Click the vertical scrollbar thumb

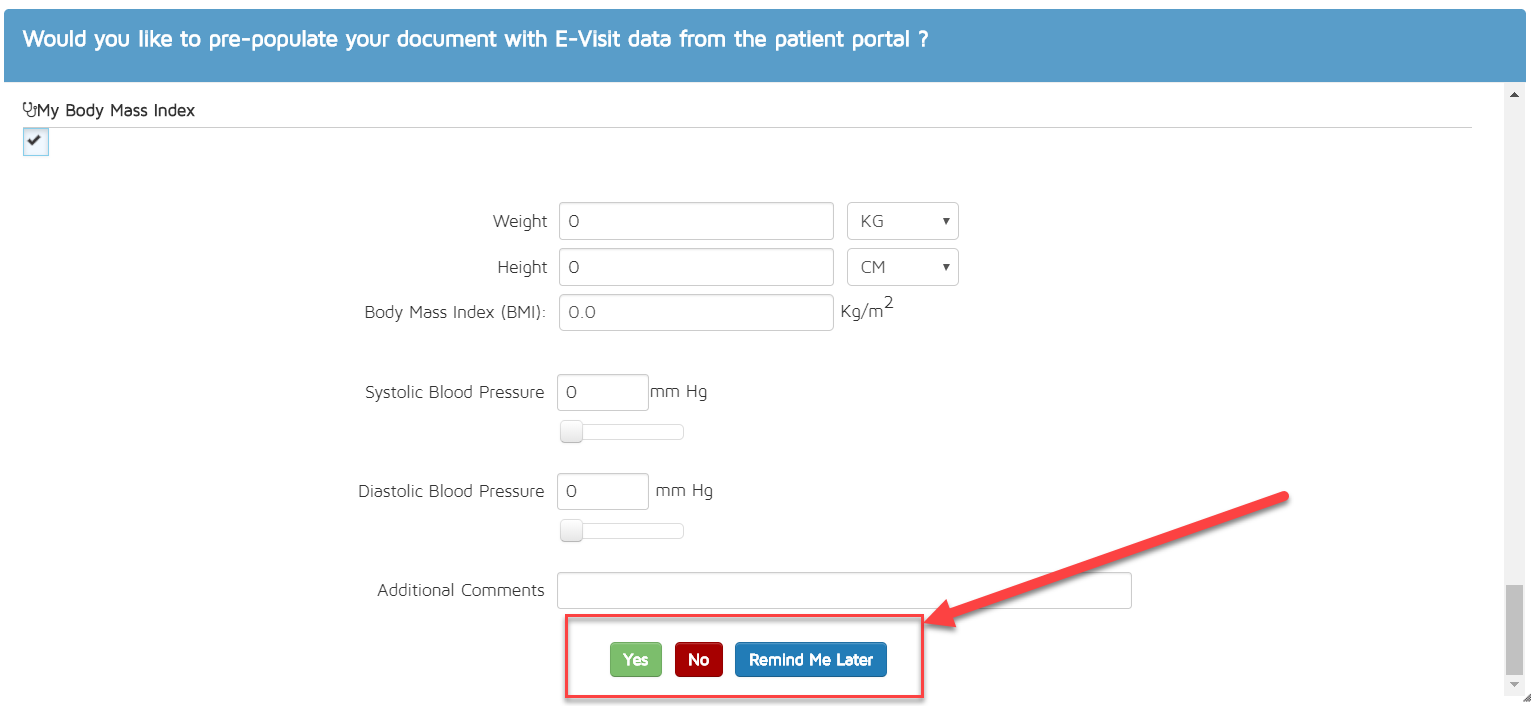click(x=1514, y=628)
